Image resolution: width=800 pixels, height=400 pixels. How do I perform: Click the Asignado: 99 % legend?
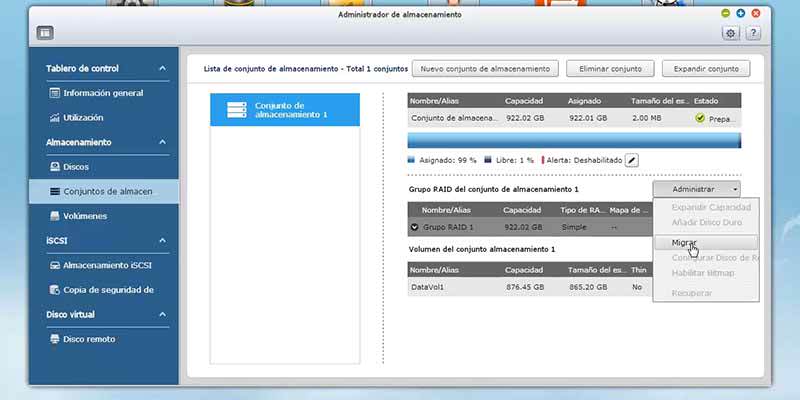pyautogui.click(x=442, y=160)
